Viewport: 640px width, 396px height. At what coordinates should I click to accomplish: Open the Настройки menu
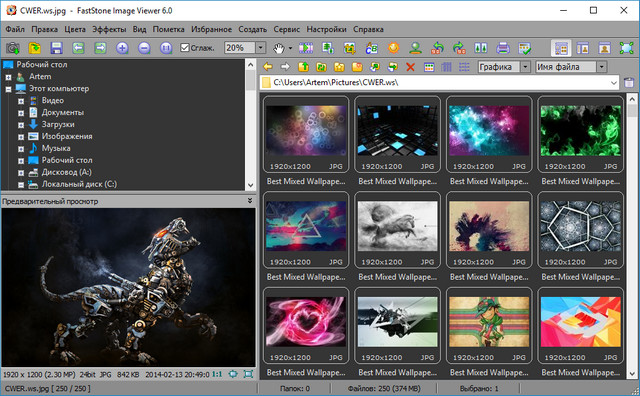click(327, 29)
